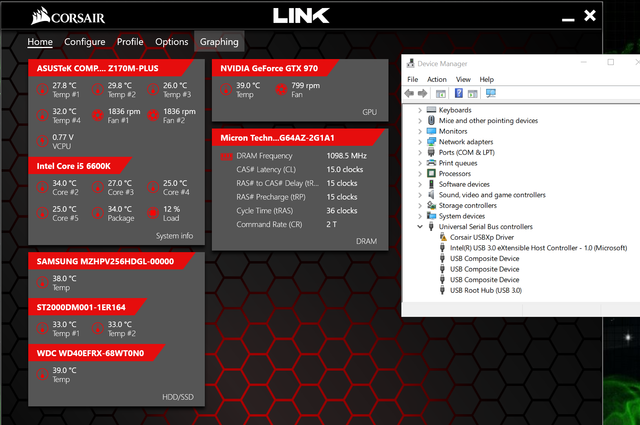Screen dimensions: 640x425
Task: Click Scan for hardware changes monitor icon
Action: [x=491, y=93]
